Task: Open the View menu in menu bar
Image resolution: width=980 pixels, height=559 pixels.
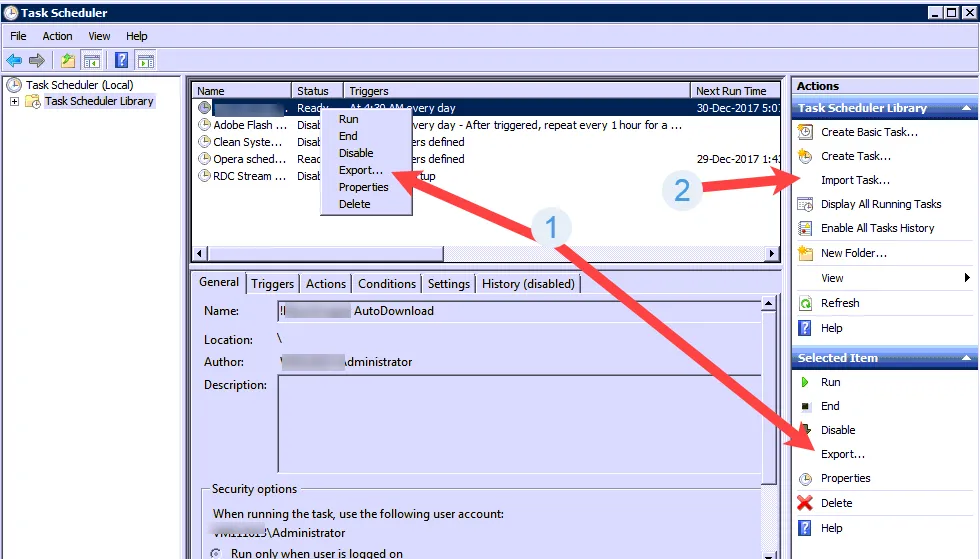Action: (99, 36)
